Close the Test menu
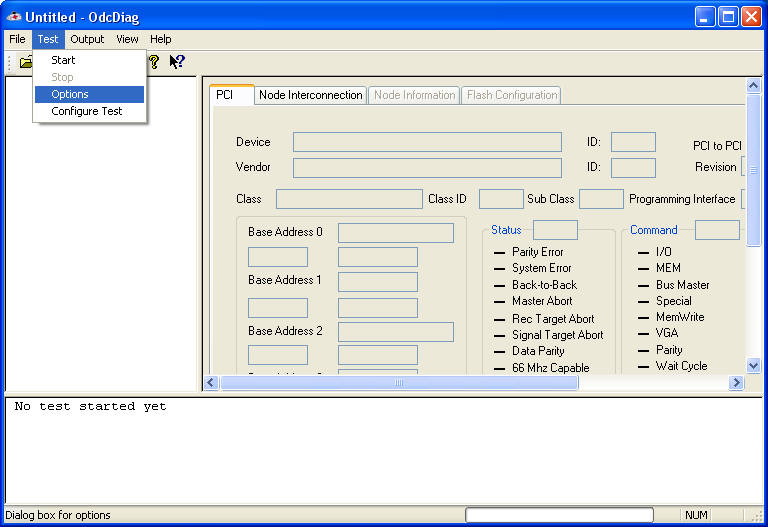This screenshot has height=527, width=768. point(48,39)
